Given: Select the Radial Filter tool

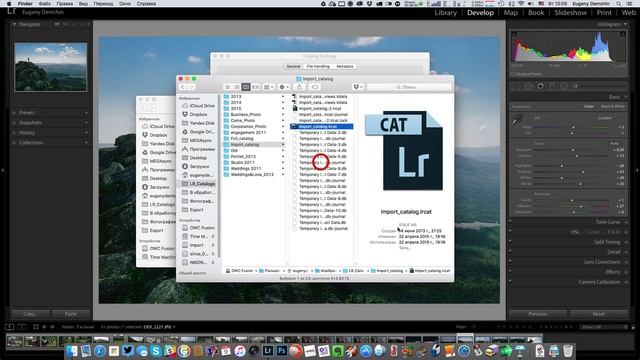Looking at the screenshot, I should coord(564,86).
